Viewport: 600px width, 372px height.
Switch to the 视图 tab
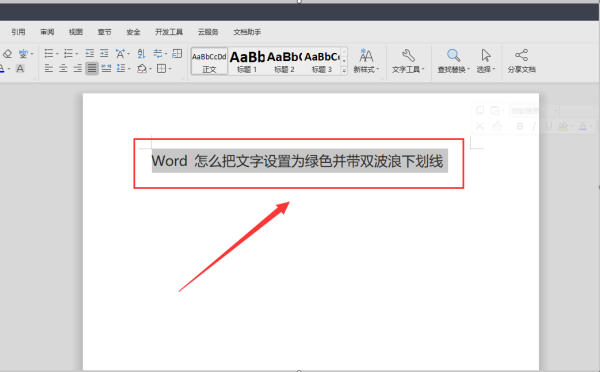coord(76,32)
